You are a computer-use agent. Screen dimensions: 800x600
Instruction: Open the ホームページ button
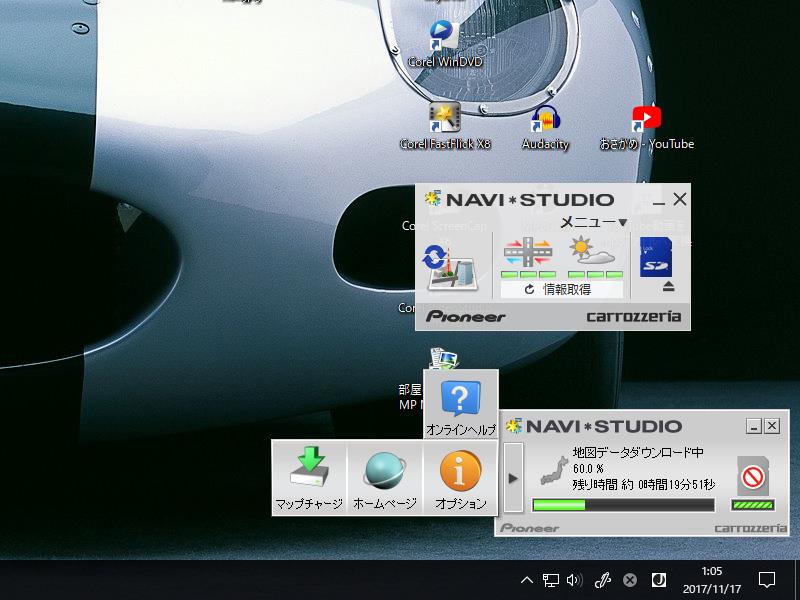coord(385,478)
